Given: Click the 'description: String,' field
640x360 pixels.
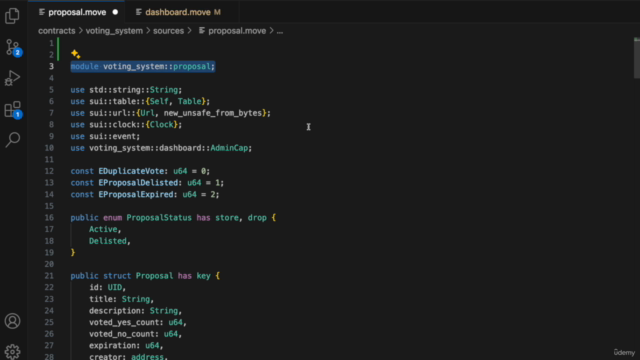Looking at the screenshot, I should point(136,311).
